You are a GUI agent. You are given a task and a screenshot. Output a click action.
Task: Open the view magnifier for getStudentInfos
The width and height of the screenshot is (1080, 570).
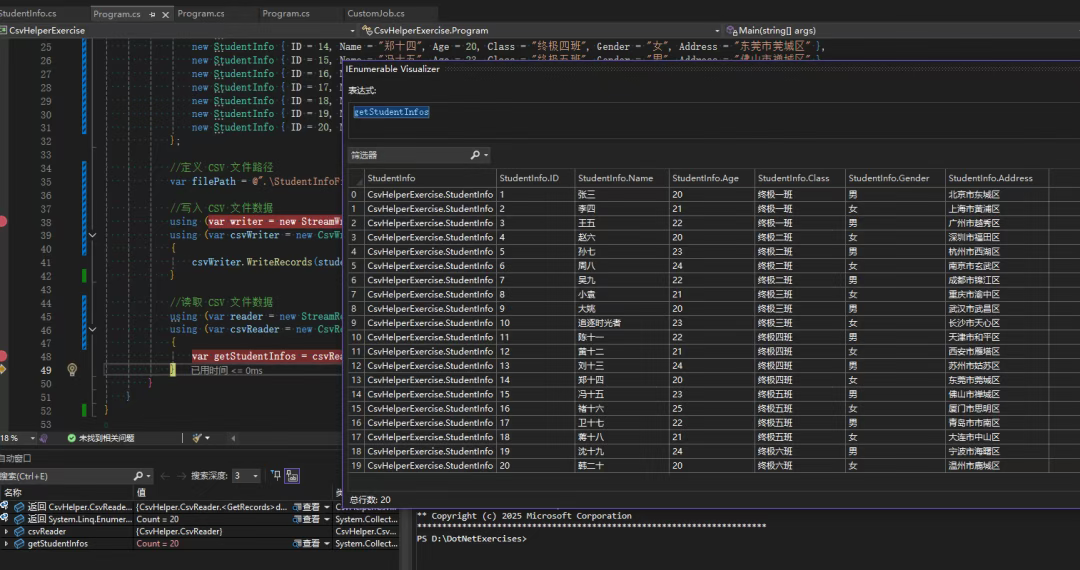[298, 544]
